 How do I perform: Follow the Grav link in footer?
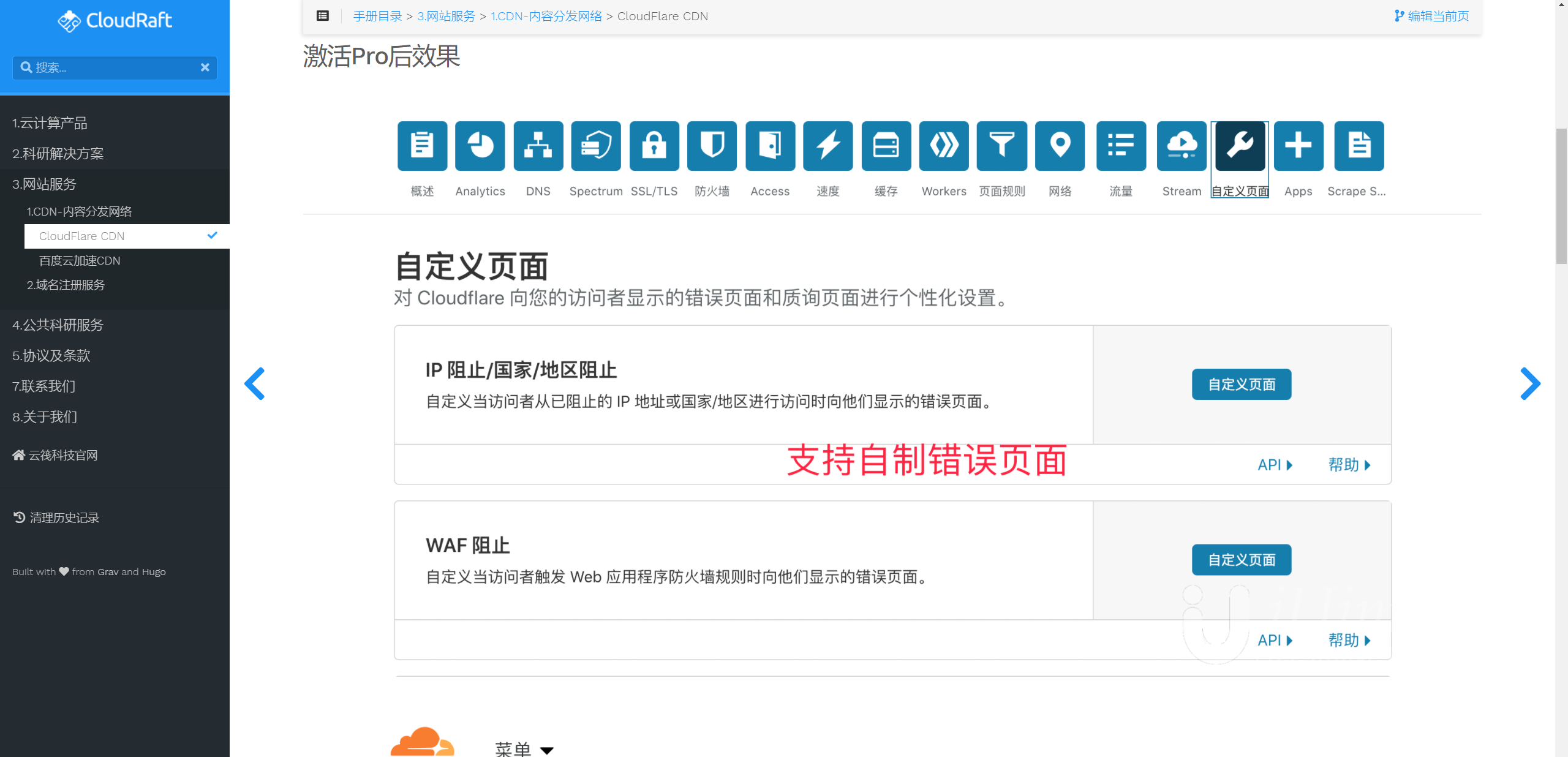pos(108,572)
